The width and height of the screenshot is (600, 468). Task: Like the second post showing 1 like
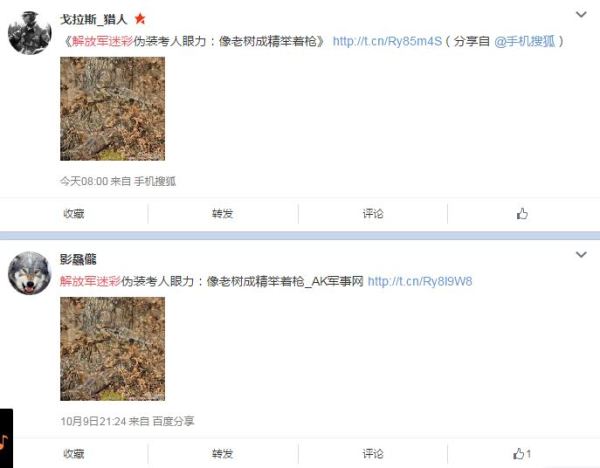[x=522, y=454]
